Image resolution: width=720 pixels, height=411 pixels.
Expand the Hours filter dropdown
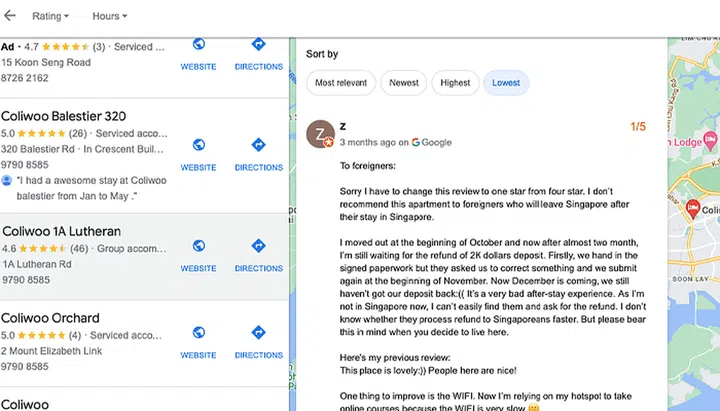(109, 16)
